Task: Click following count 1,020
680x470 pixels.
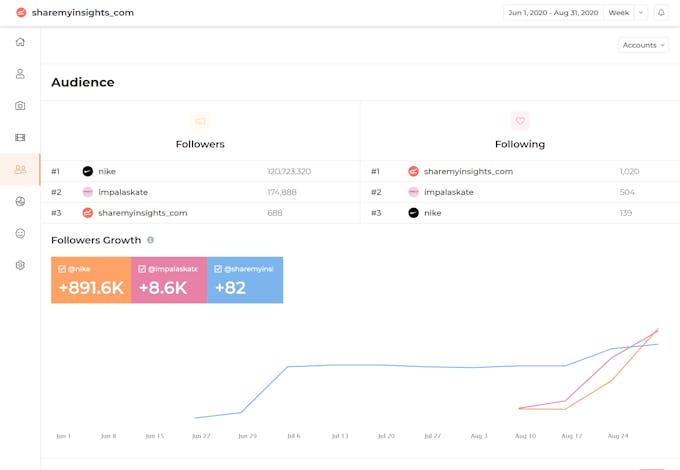Action: [x=629, y=171]
